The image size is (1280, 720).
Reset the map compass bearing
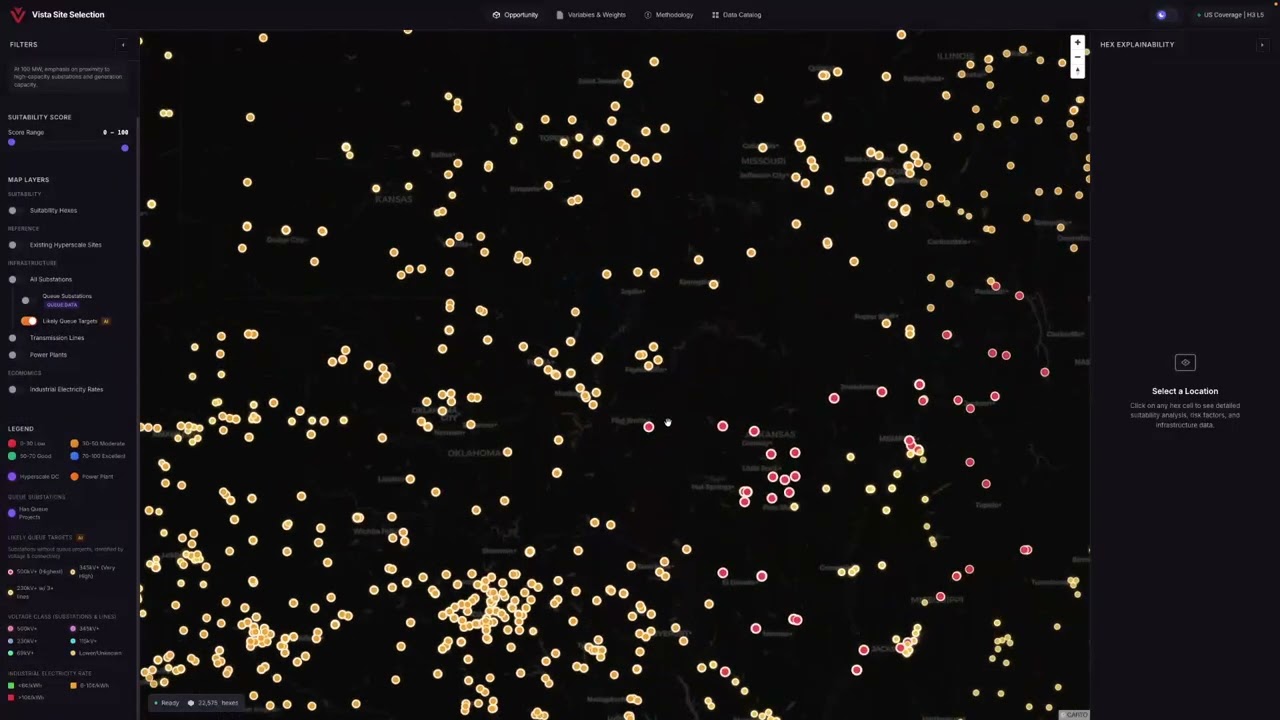(1077, 70)
